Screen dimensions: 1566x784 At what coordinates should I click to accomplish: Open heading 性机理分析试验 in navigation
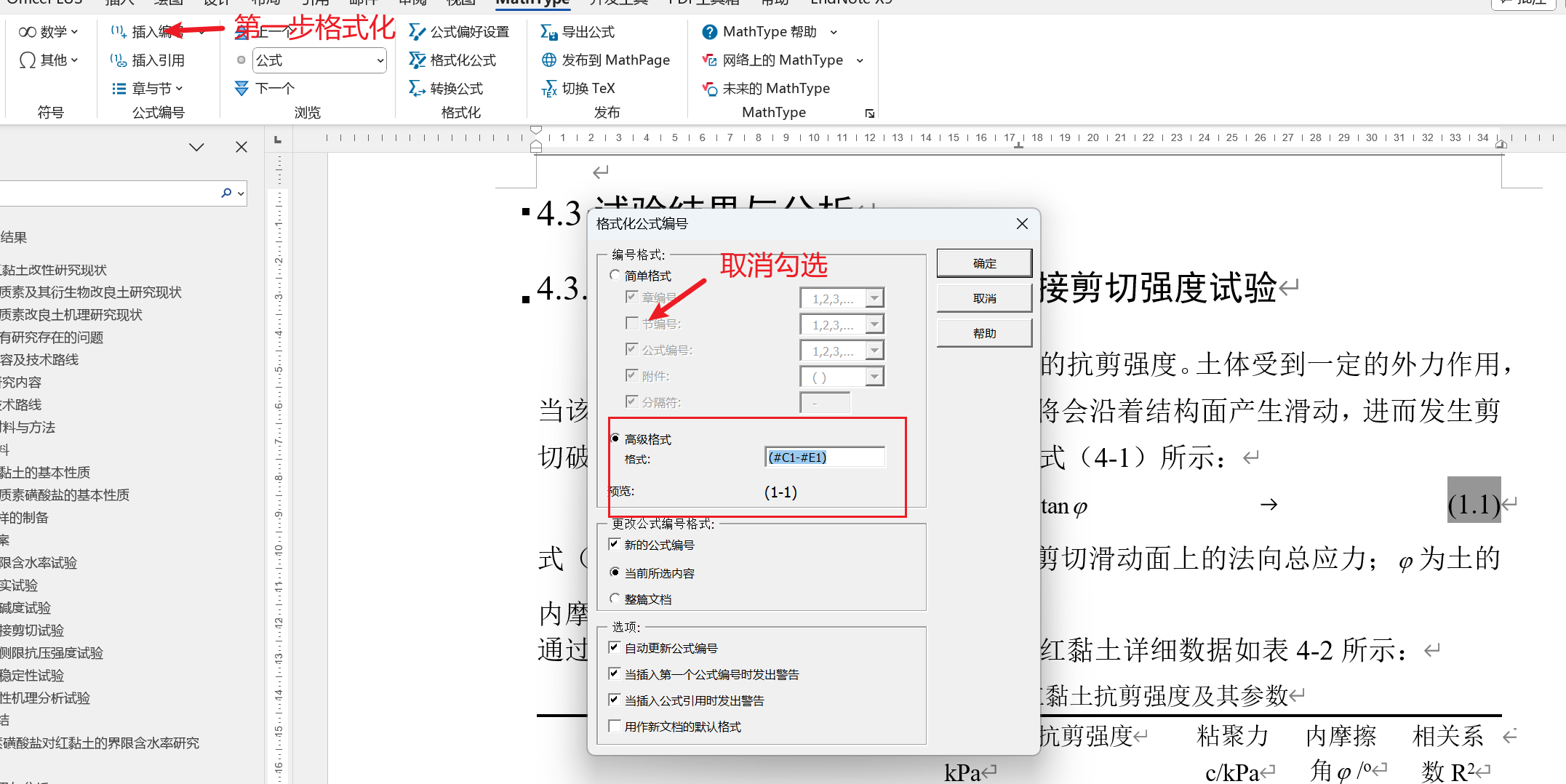point(45,698)
